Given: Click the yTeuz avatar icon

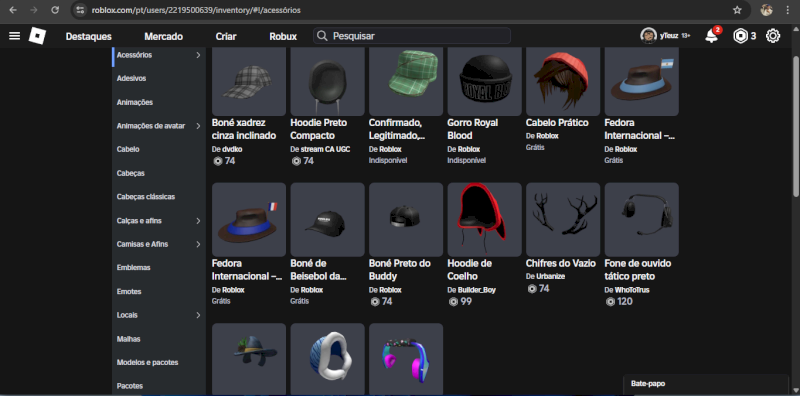Looking at the screenshot, I should tap(648, 36).
